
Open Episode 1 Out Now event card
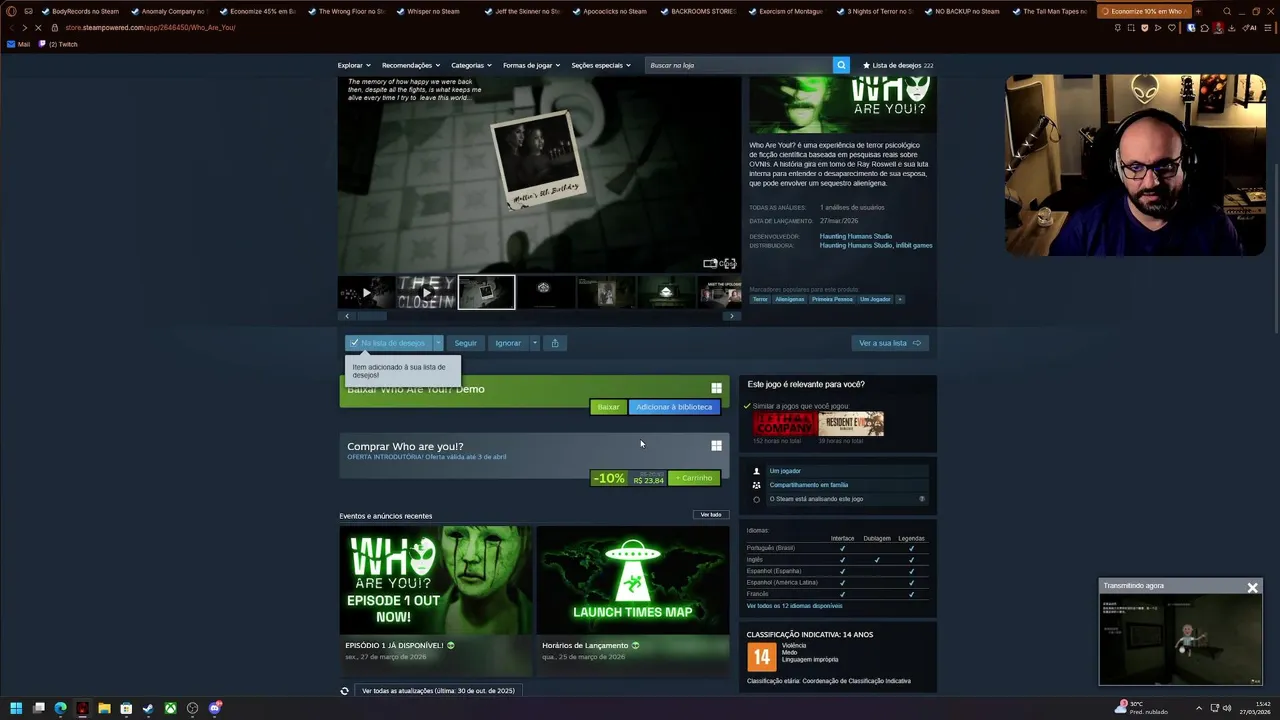(435, 600)
